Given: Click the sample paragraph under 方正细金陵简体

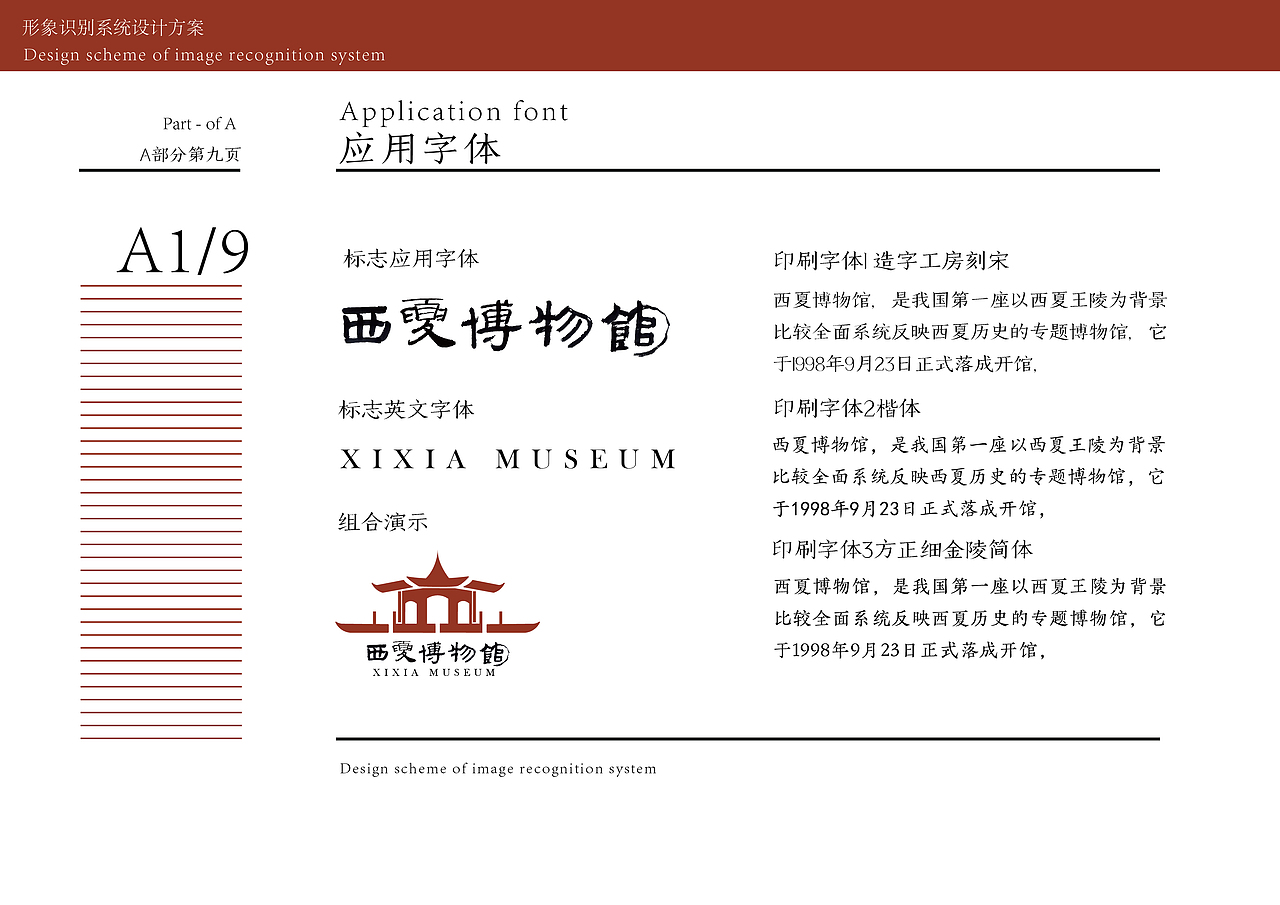Looking at the screenshot, I should point(969,619).
